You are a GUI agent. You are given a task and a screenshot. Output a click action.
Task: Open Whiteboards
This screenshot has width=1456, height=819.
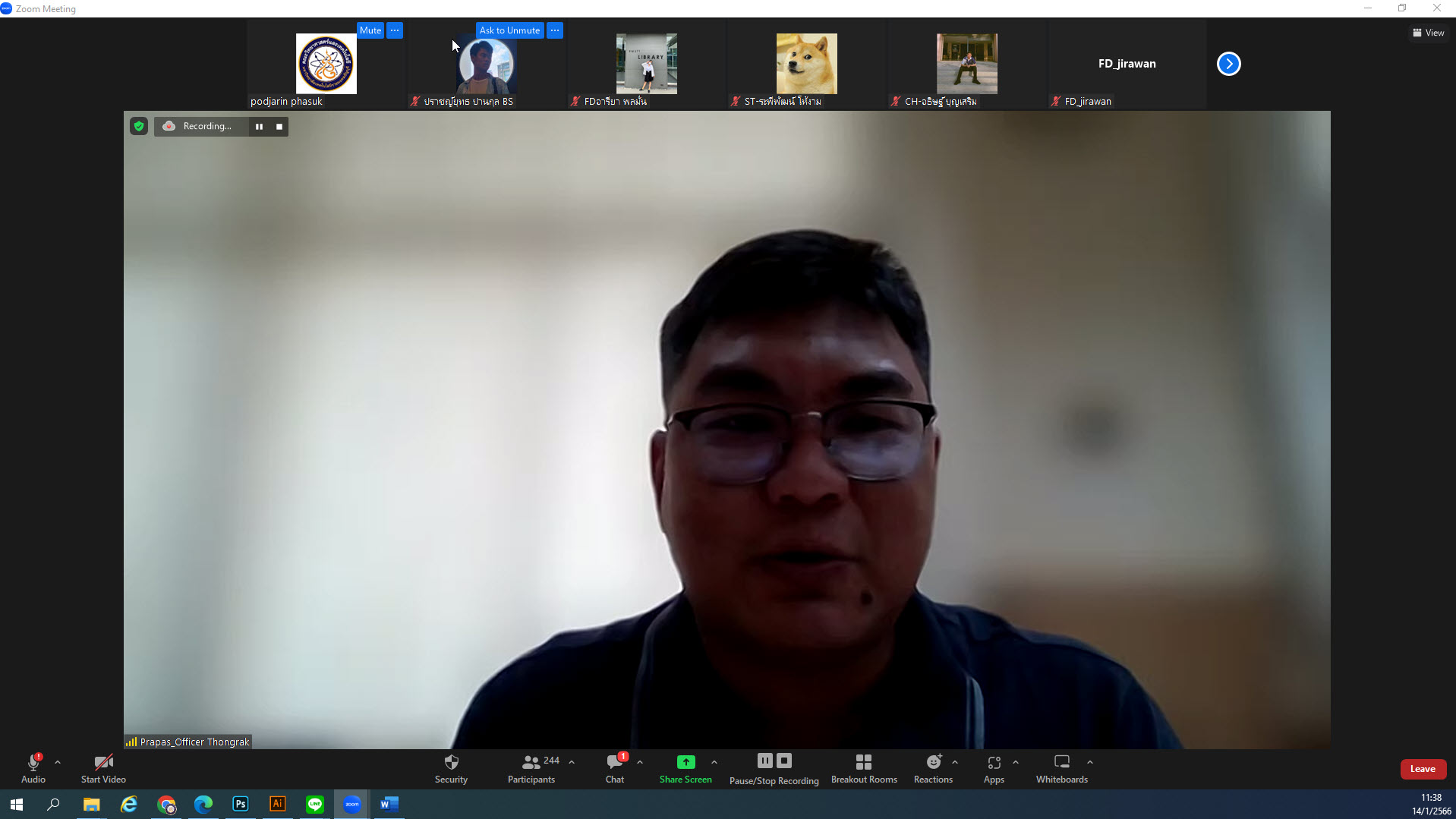pos(1062,768)
